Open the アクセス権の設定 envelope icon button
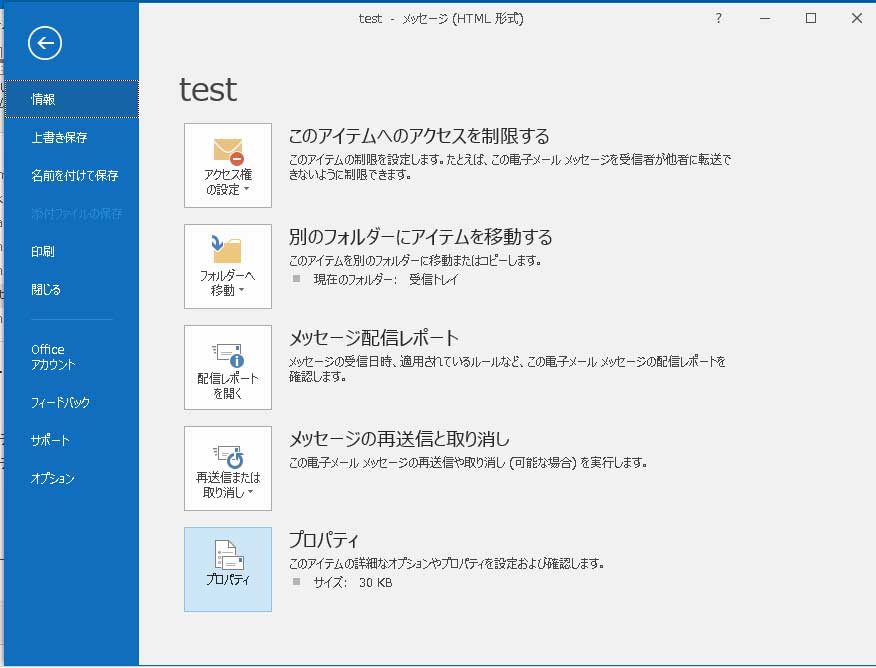Screen dimensions: 876x668 pyautogui.click(x=228, y=165)
